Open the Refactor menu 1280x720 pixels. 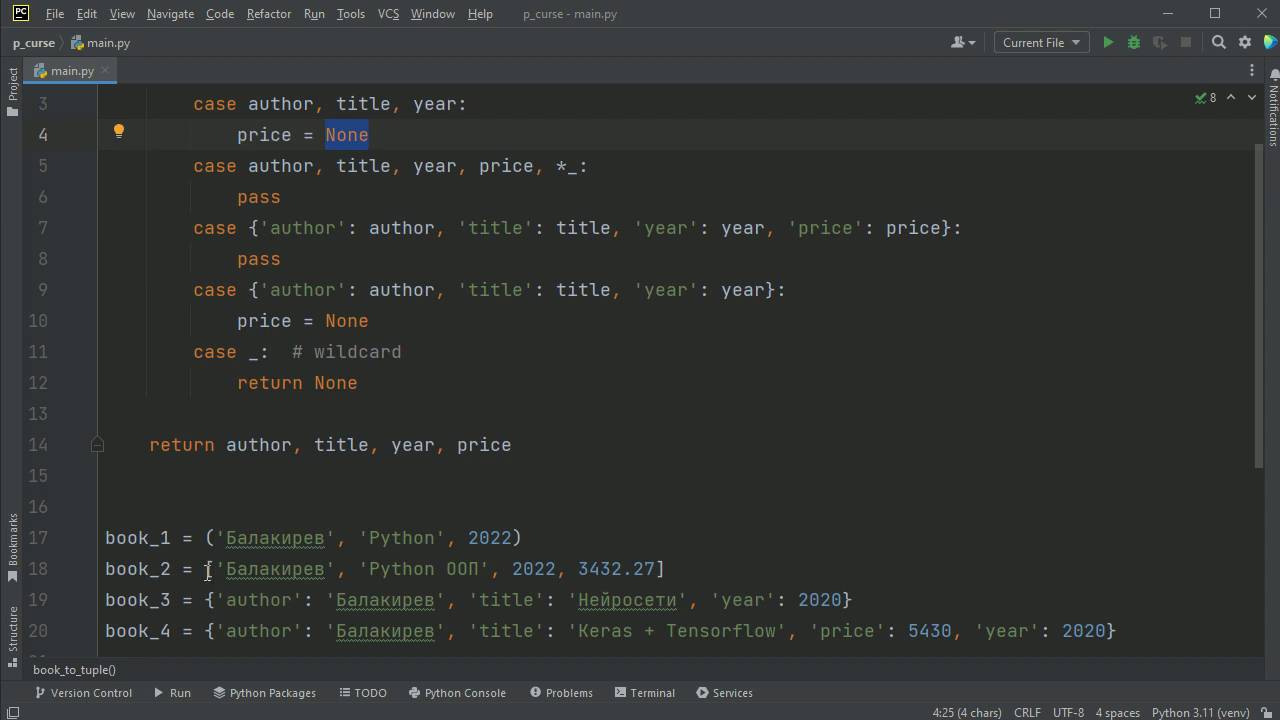[x=268, y=14]
